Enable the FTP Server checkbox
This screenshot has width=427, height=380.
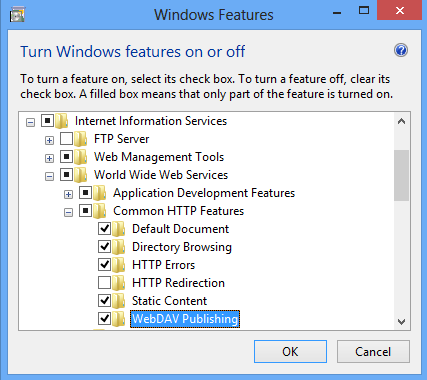(66, 138)
